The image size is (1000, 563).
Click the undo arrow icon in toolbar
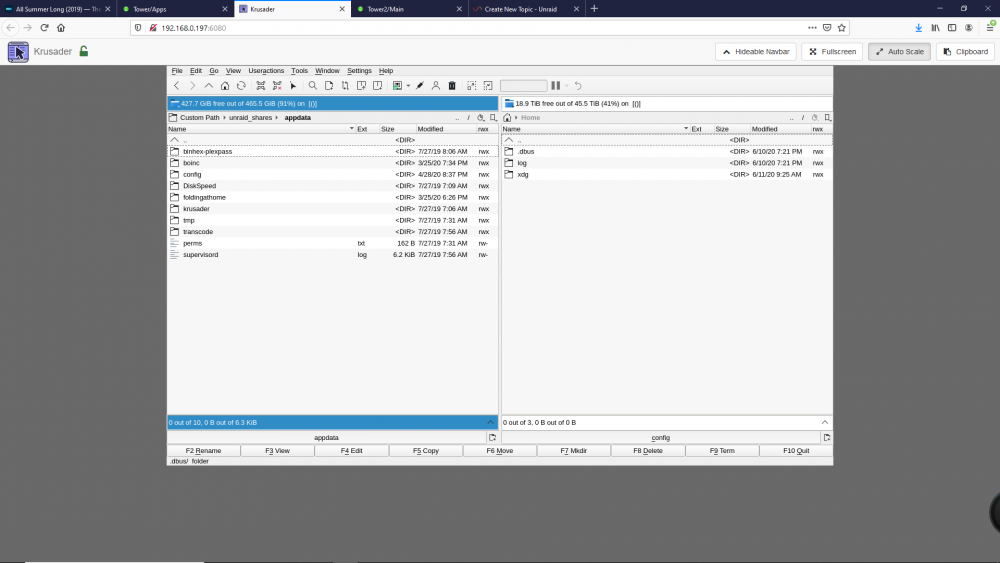pos(578,85)
